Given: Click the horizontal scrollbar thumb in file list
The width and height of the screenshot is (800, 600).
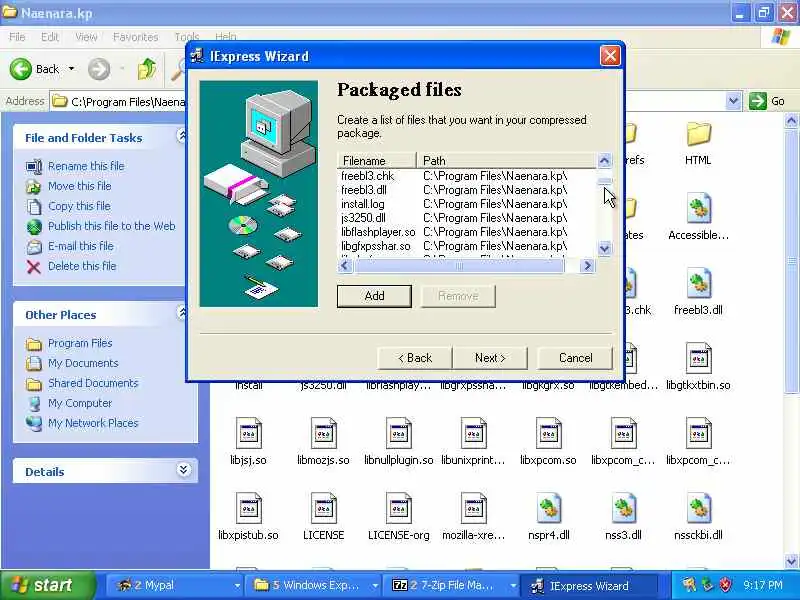Looking at the screenshot, I should click(x=459, y=266).
